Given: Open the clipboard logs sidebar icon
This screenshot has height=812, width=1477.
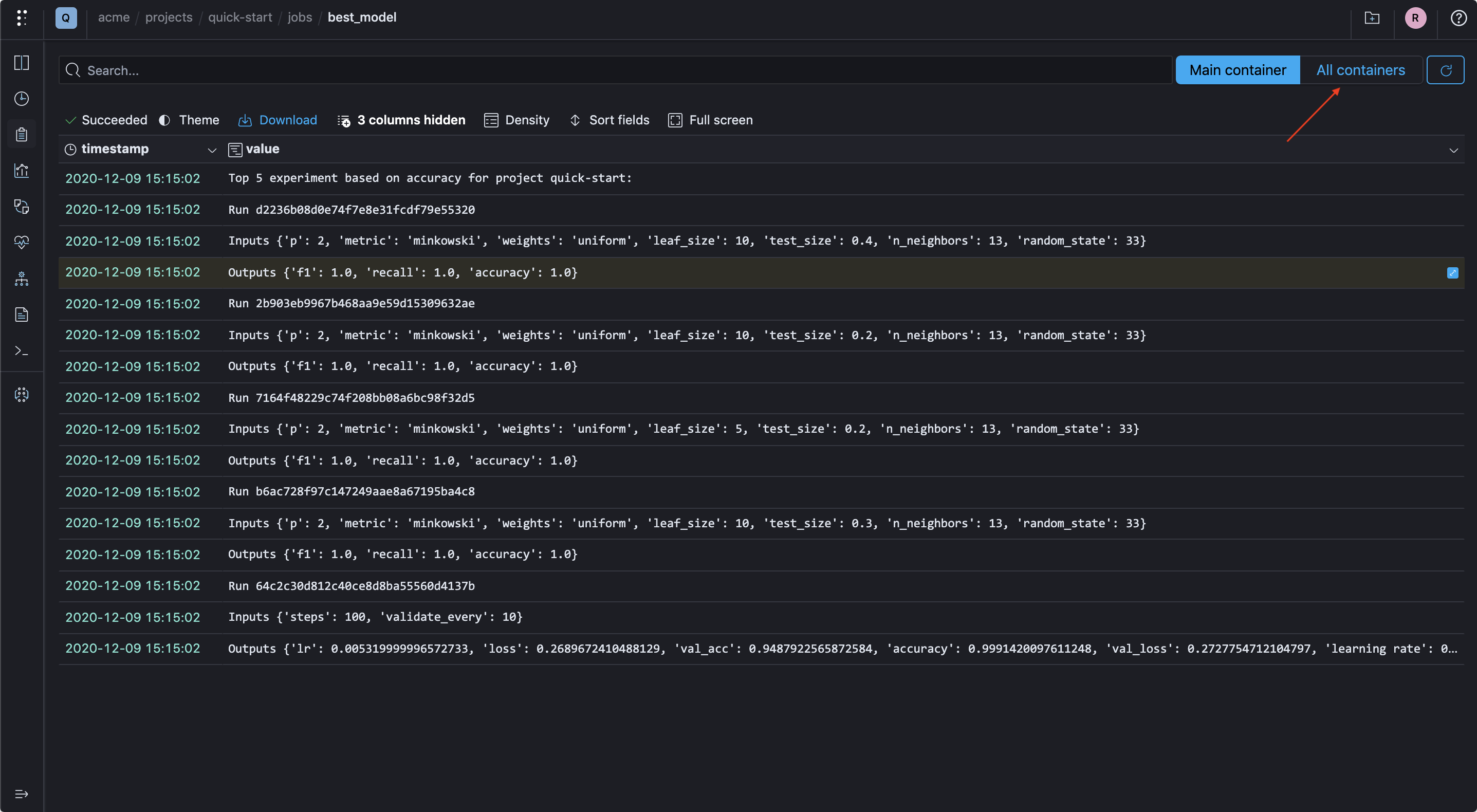Looking at the screenshot, I should tap(22, 134).
